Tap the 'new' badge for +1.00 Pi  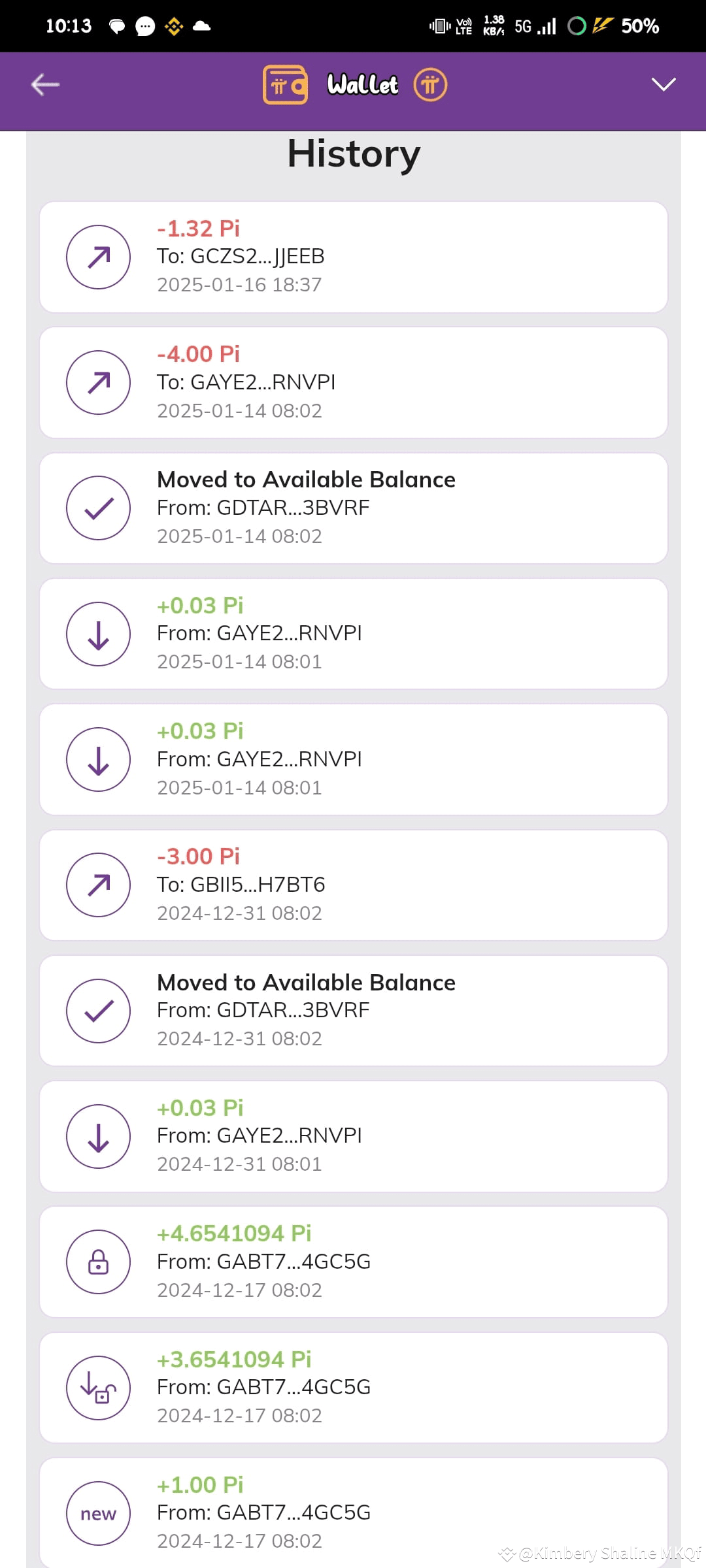pyautogui.click(x=98, y=1513)
